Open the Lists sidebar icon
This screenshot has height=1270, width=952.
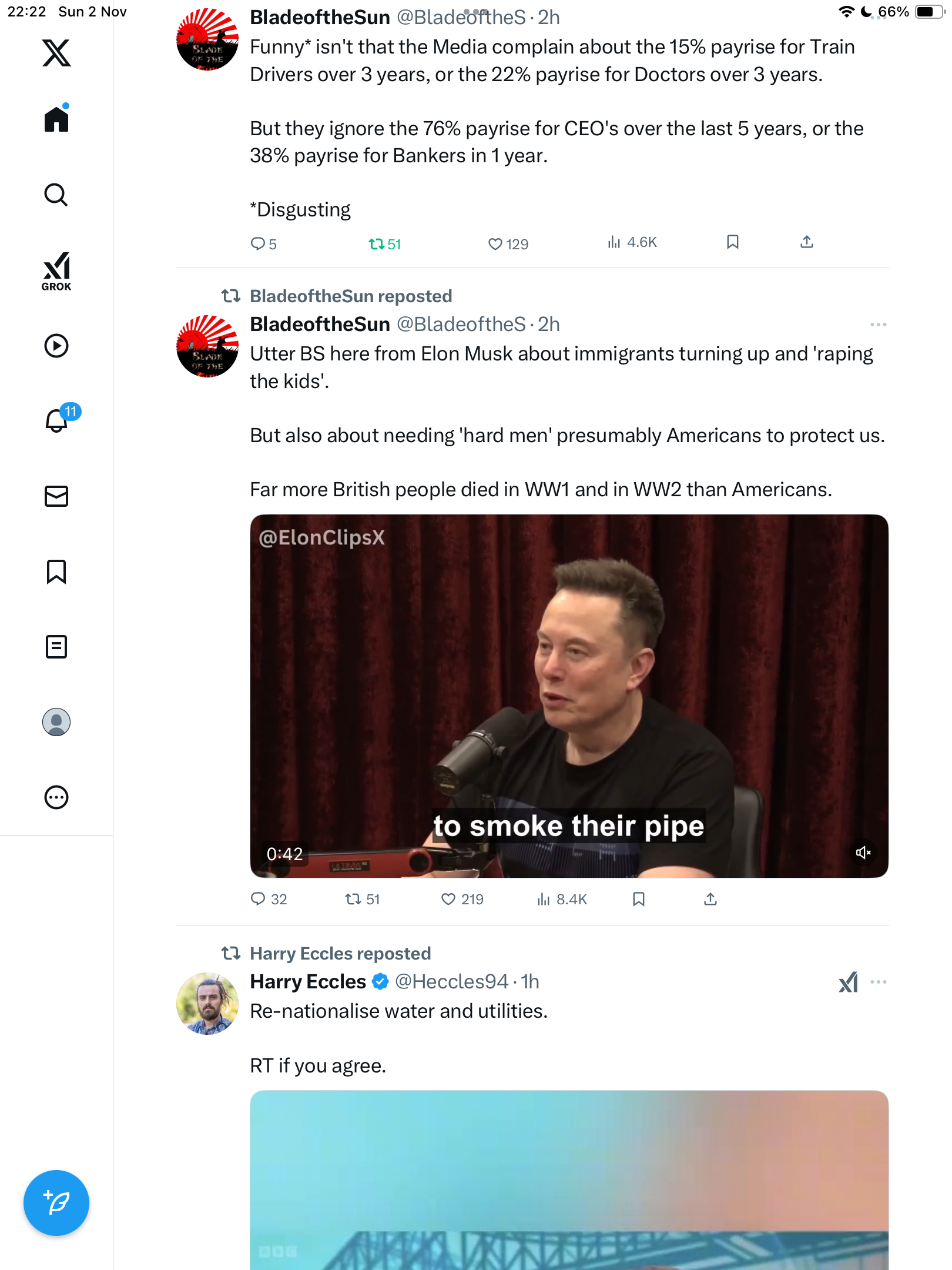point(56,647)
